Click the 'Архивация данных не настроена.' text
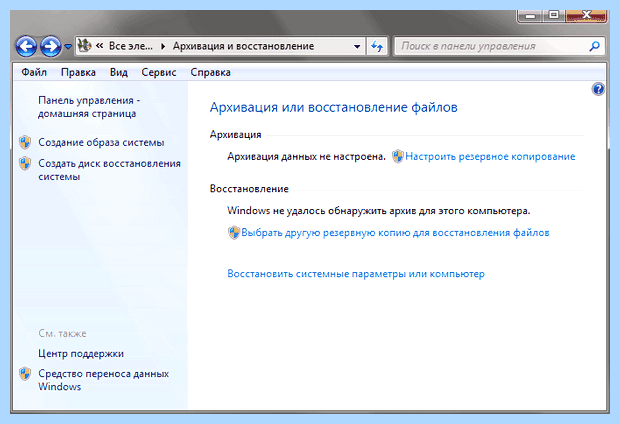 (306, 157)
